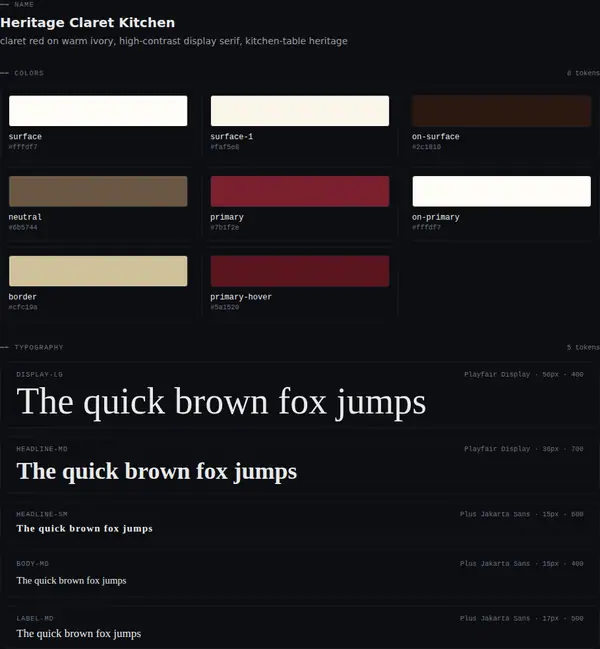Click the 'on-surface' token name
The width and height of the screenshot is (600, 649).
tap(436, 137)
